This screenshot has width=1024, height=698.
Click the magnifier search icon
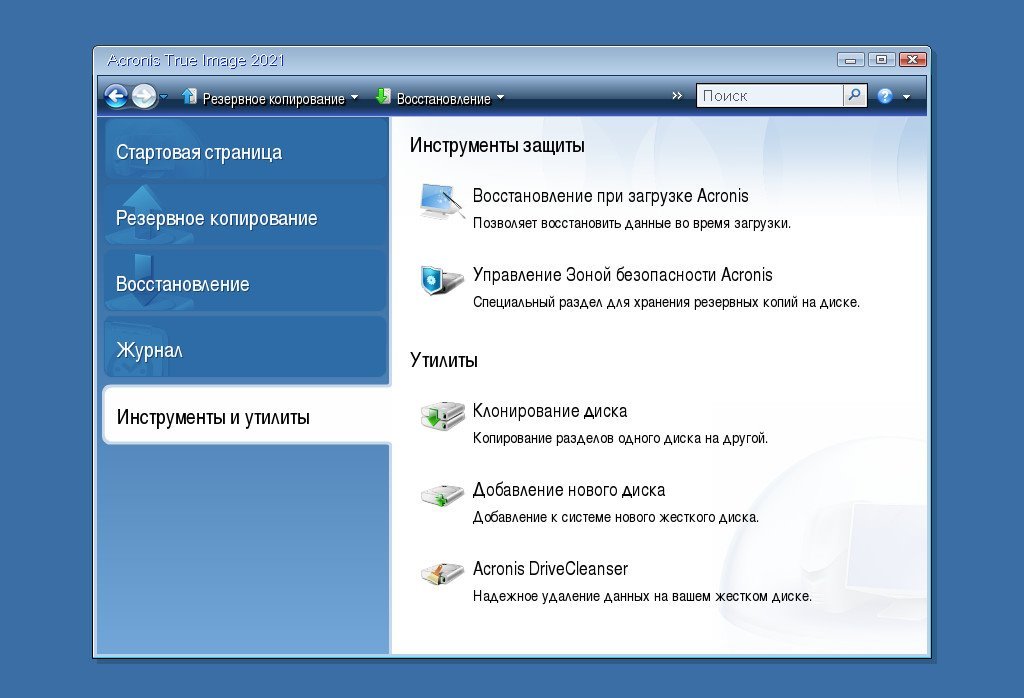854,96
